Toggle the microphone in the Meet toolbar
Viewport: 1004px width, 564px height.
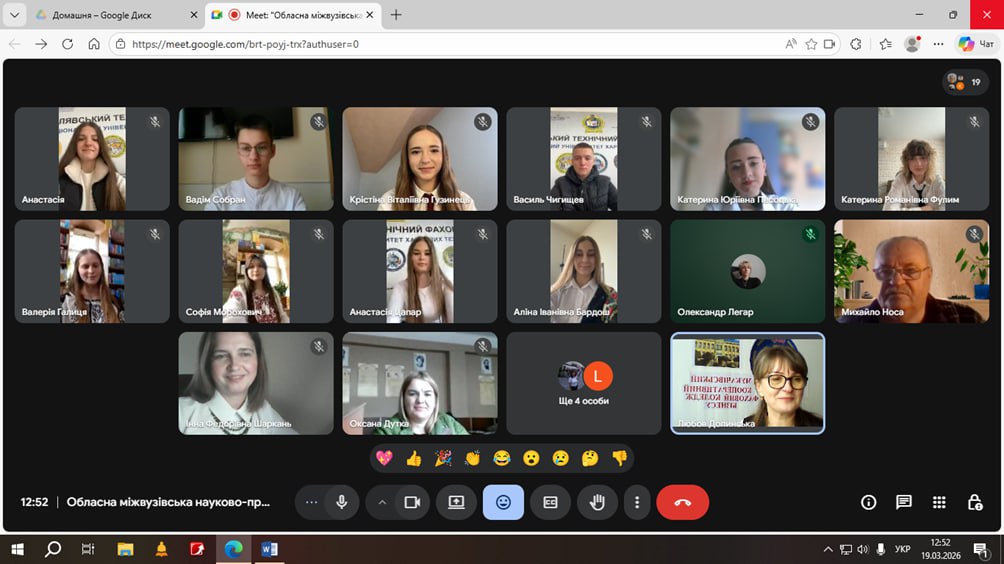click(x=342, y=502)
